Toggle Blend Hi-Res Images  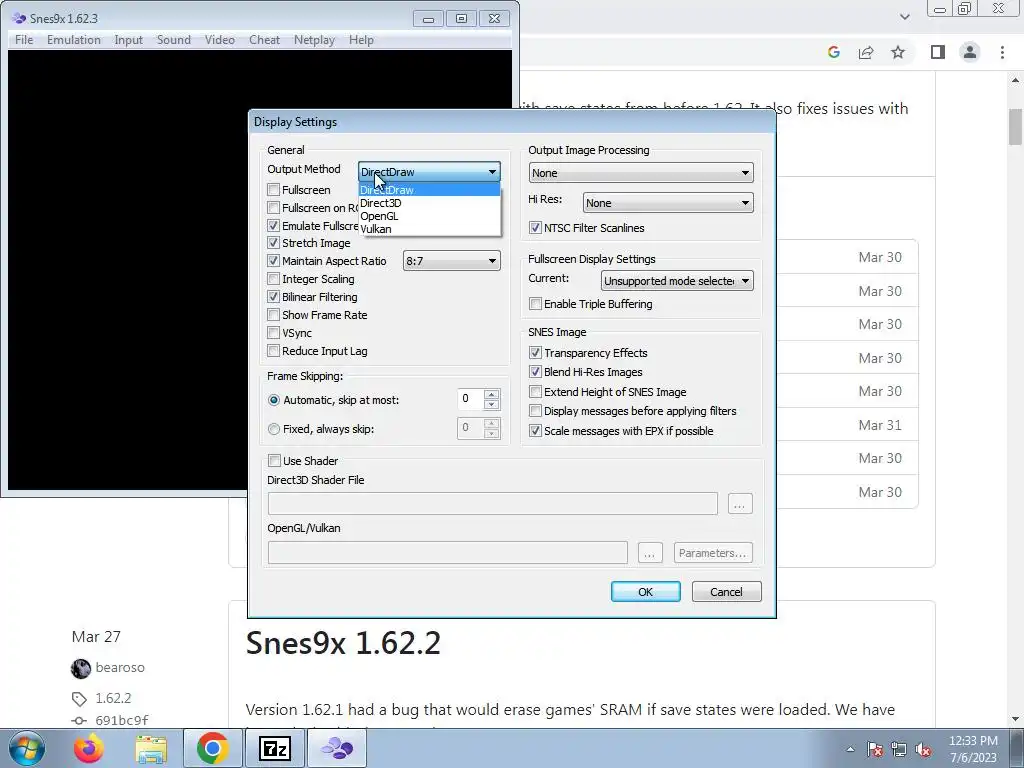(536, 372)
